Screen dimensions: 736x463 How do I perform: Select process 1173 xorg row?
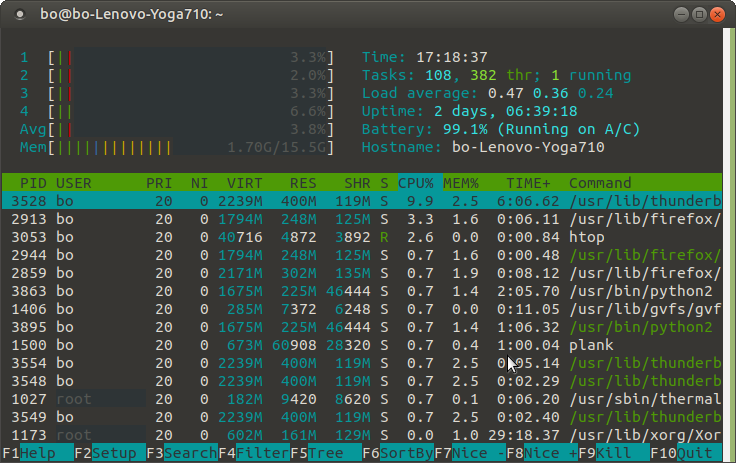(362, 435)
